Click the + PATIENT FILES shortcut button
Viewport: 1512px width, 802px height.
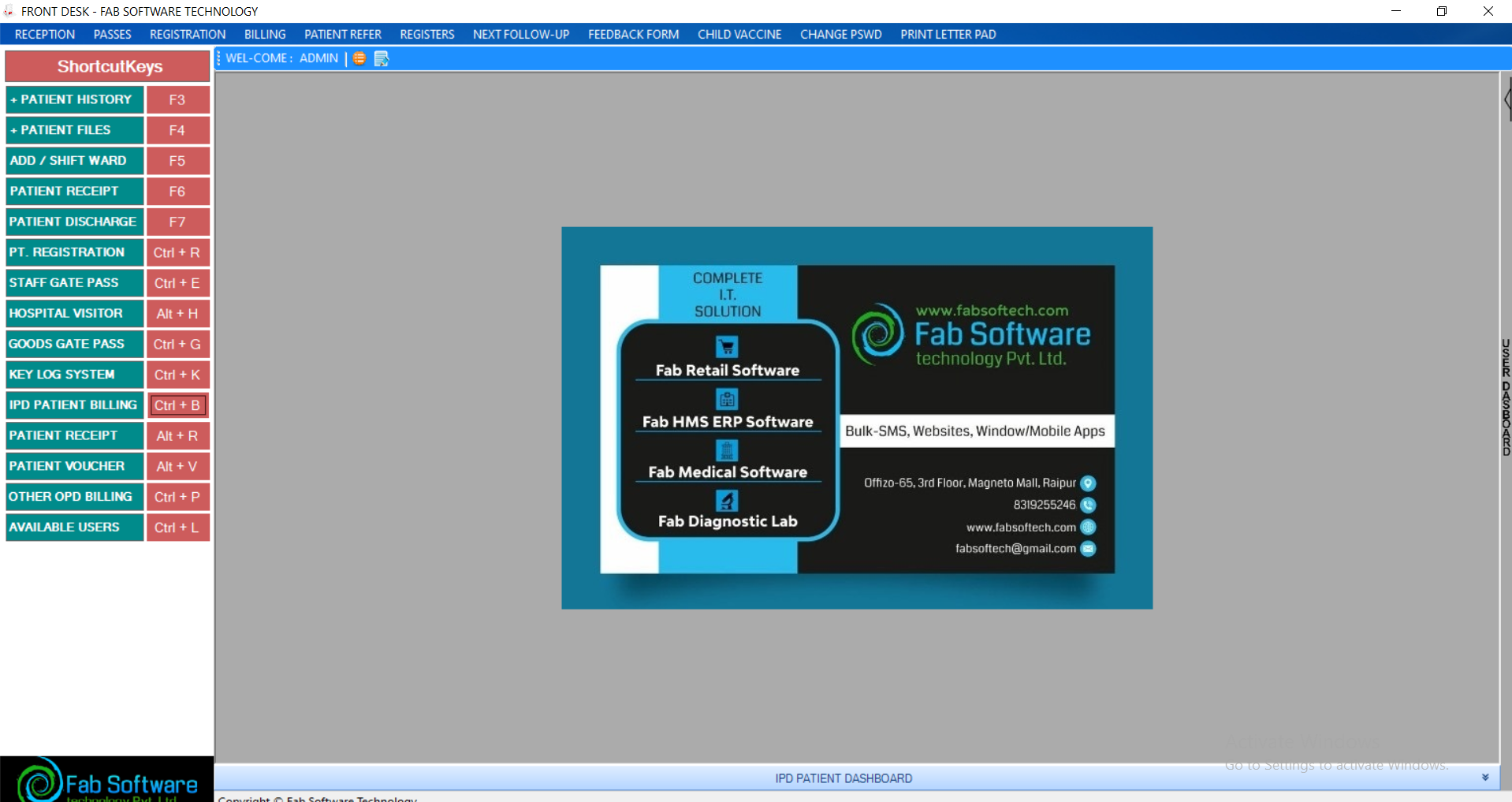75,130
